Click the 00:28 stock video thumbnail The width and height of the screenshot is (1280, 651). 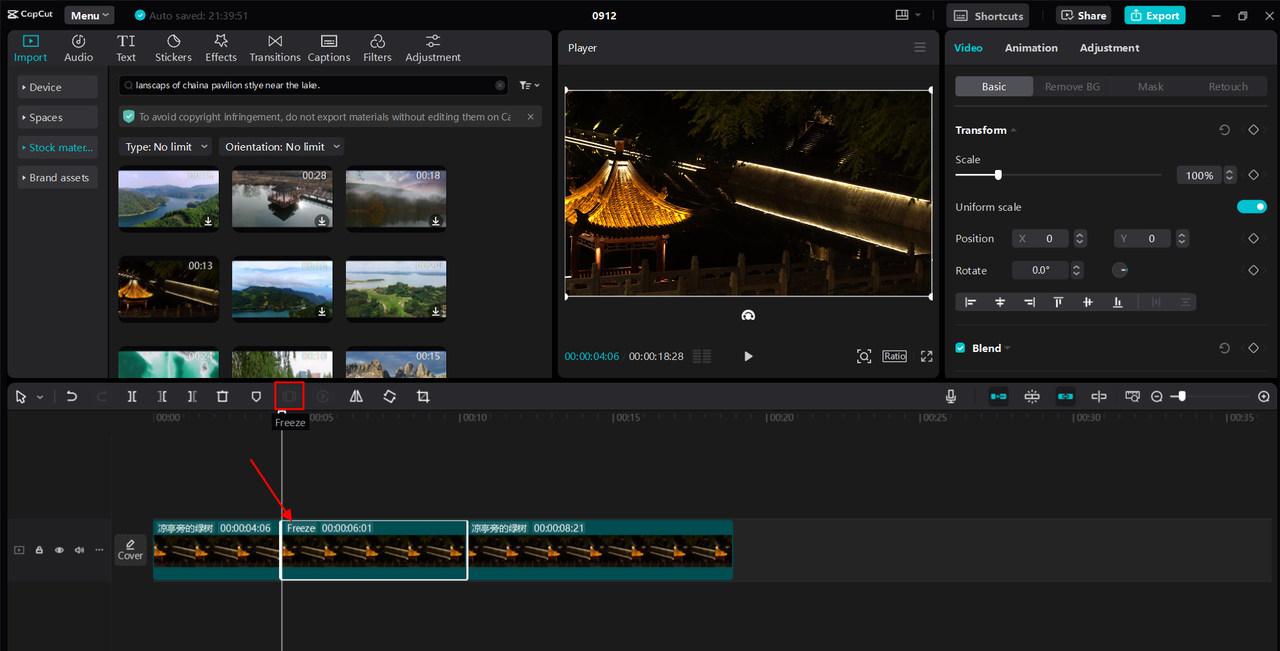pos(282,198)
